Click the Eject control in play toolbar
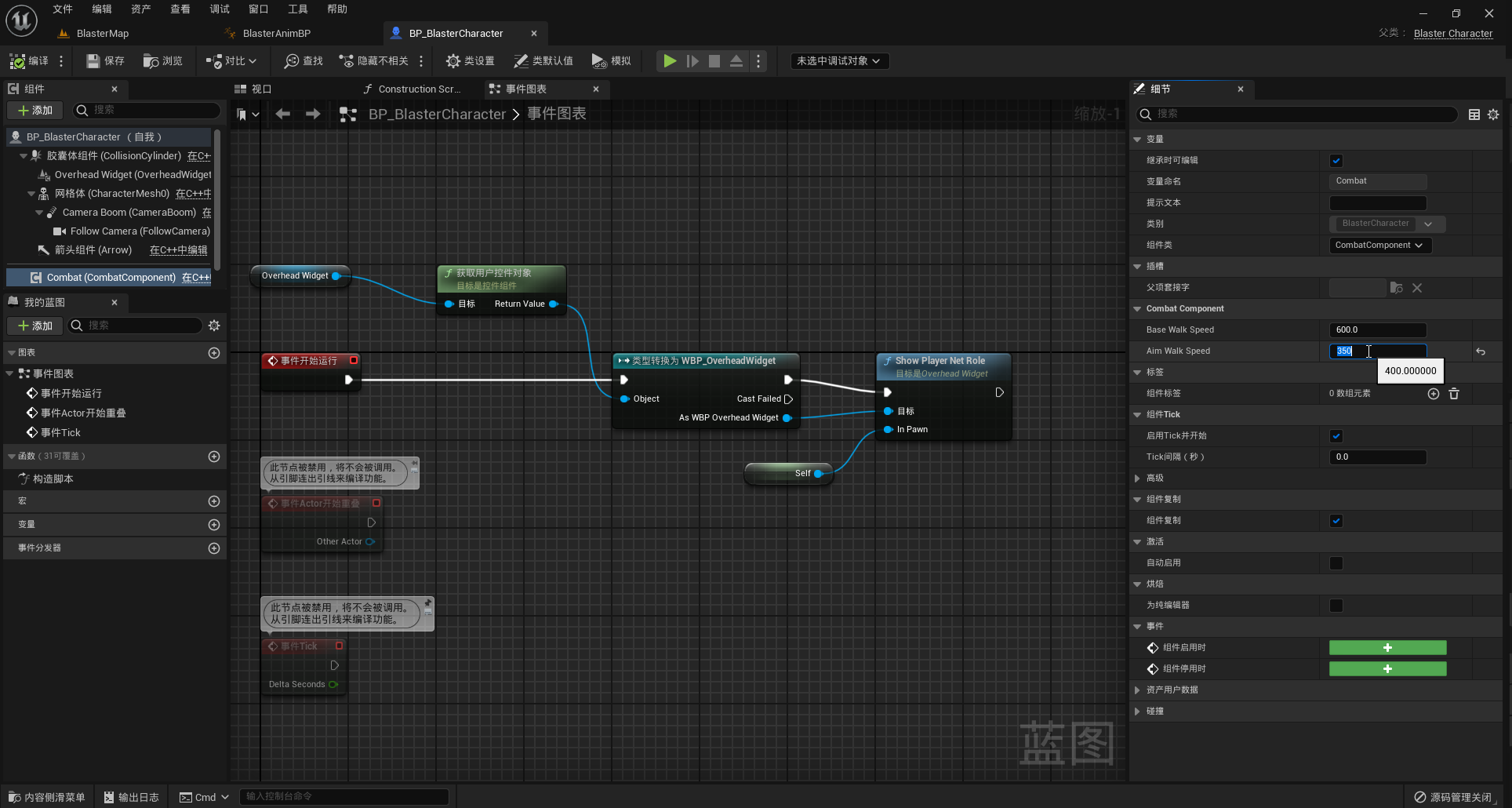This screenshot has height=808, width=1512. pos(736,61)
